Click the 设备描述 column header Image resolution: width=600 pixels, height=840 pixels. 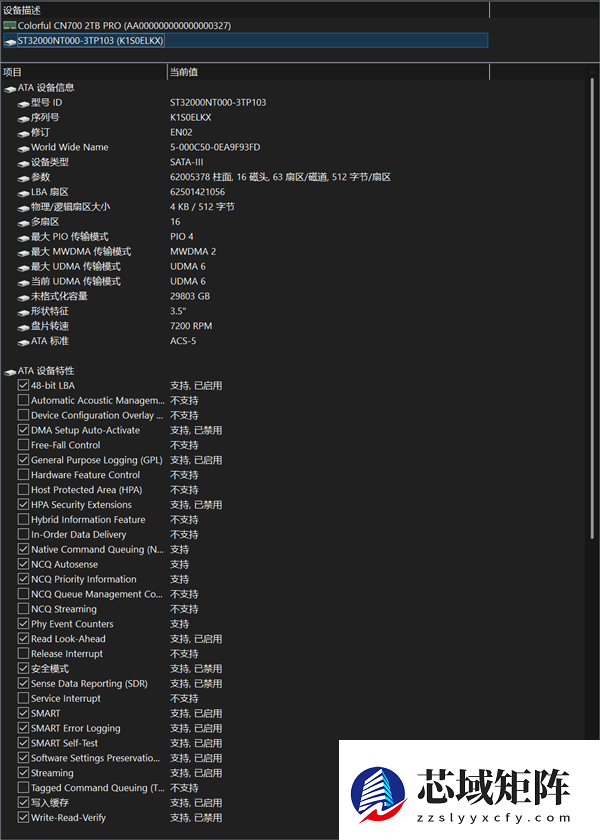pos(245,10)
